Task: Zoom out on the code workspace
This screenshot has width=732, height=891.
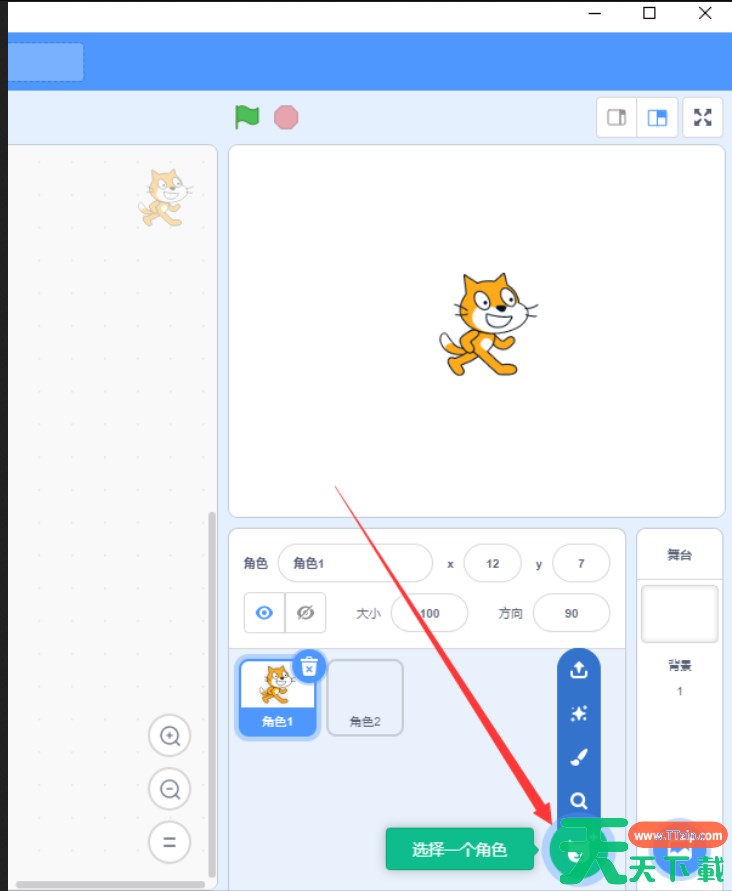Action: coord(170,790)
